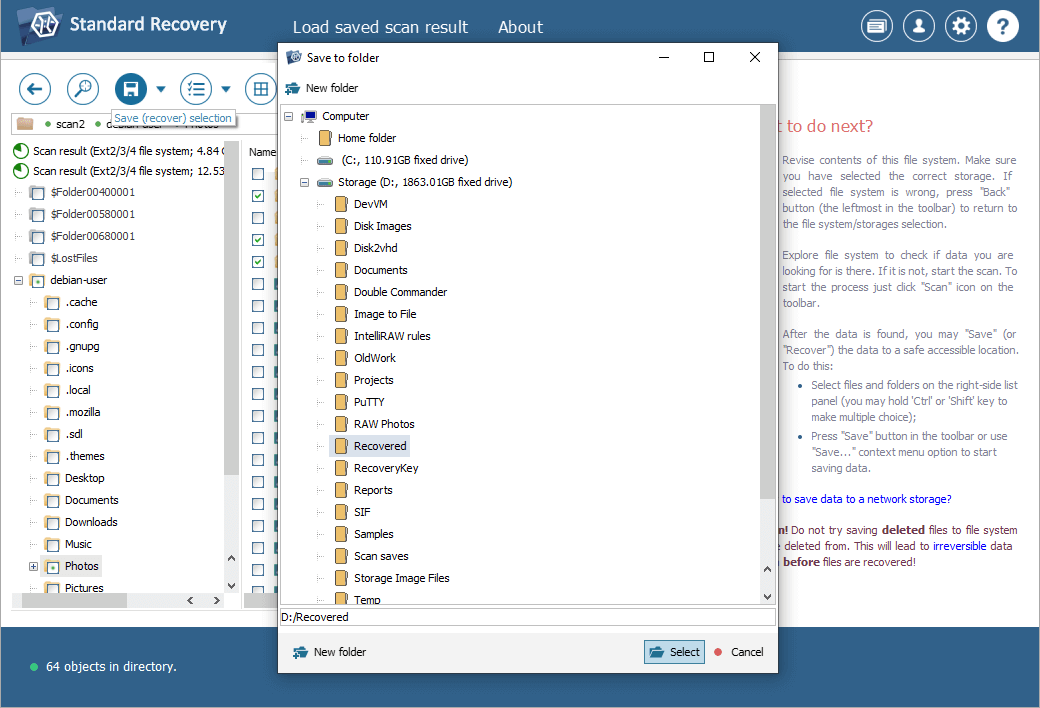Open the Load saved scan result menu
The width and height of the screenshot is (1040, 708).
click(x=380, y=27)
